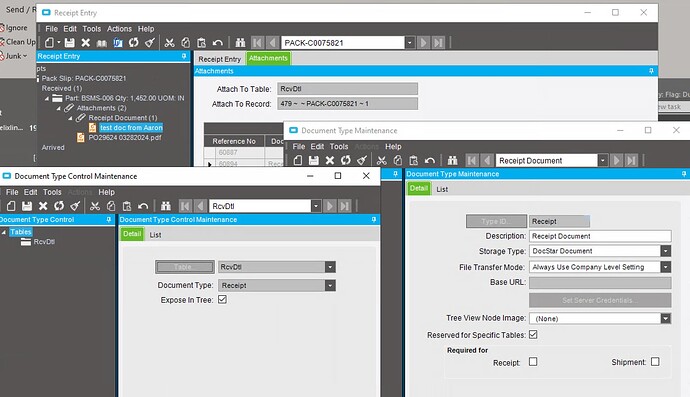Collapse the Receipt Document (1) tree node

pyautogui.click(x=70, y=118)
